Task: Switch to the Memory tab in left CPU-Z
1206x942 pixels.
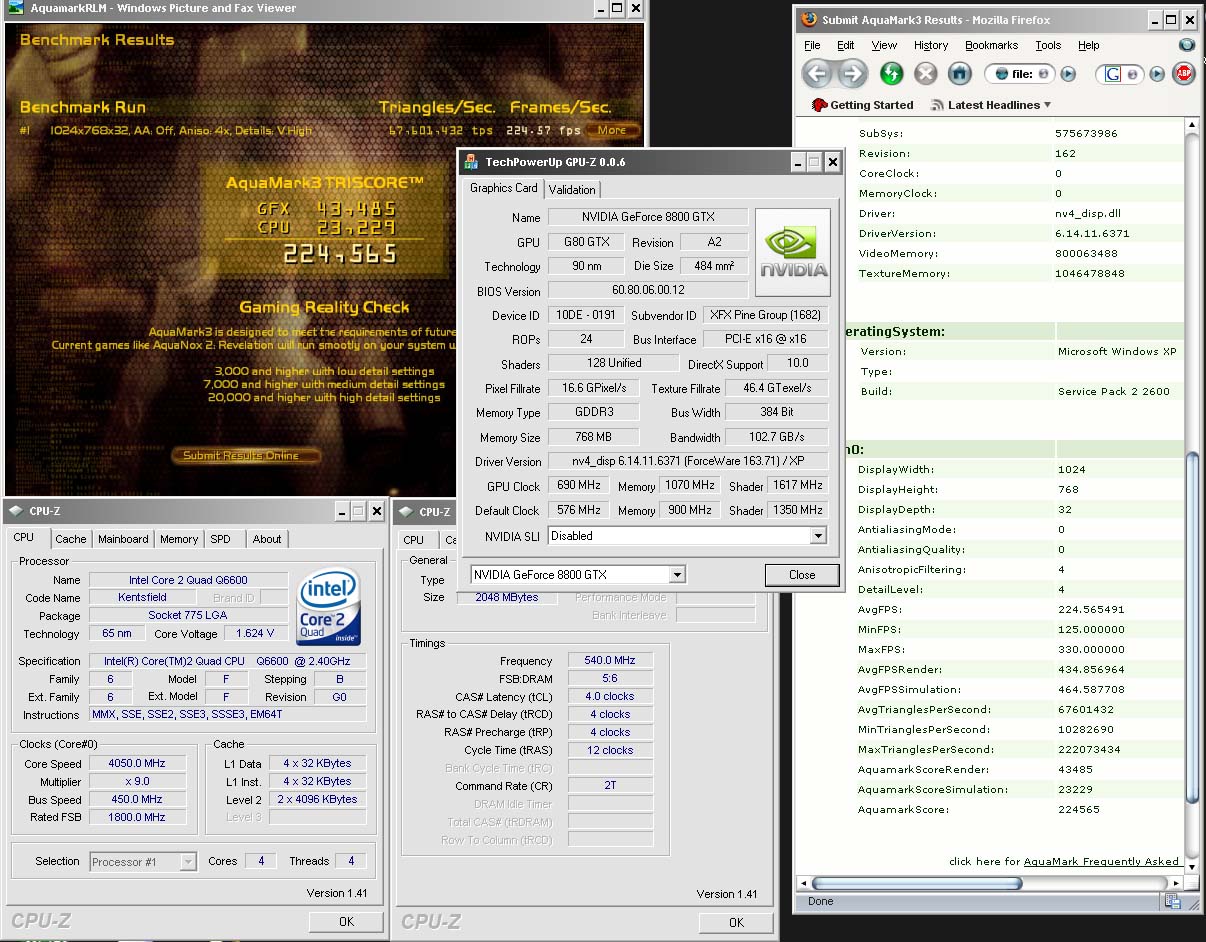Action: [x=179, y=539]
